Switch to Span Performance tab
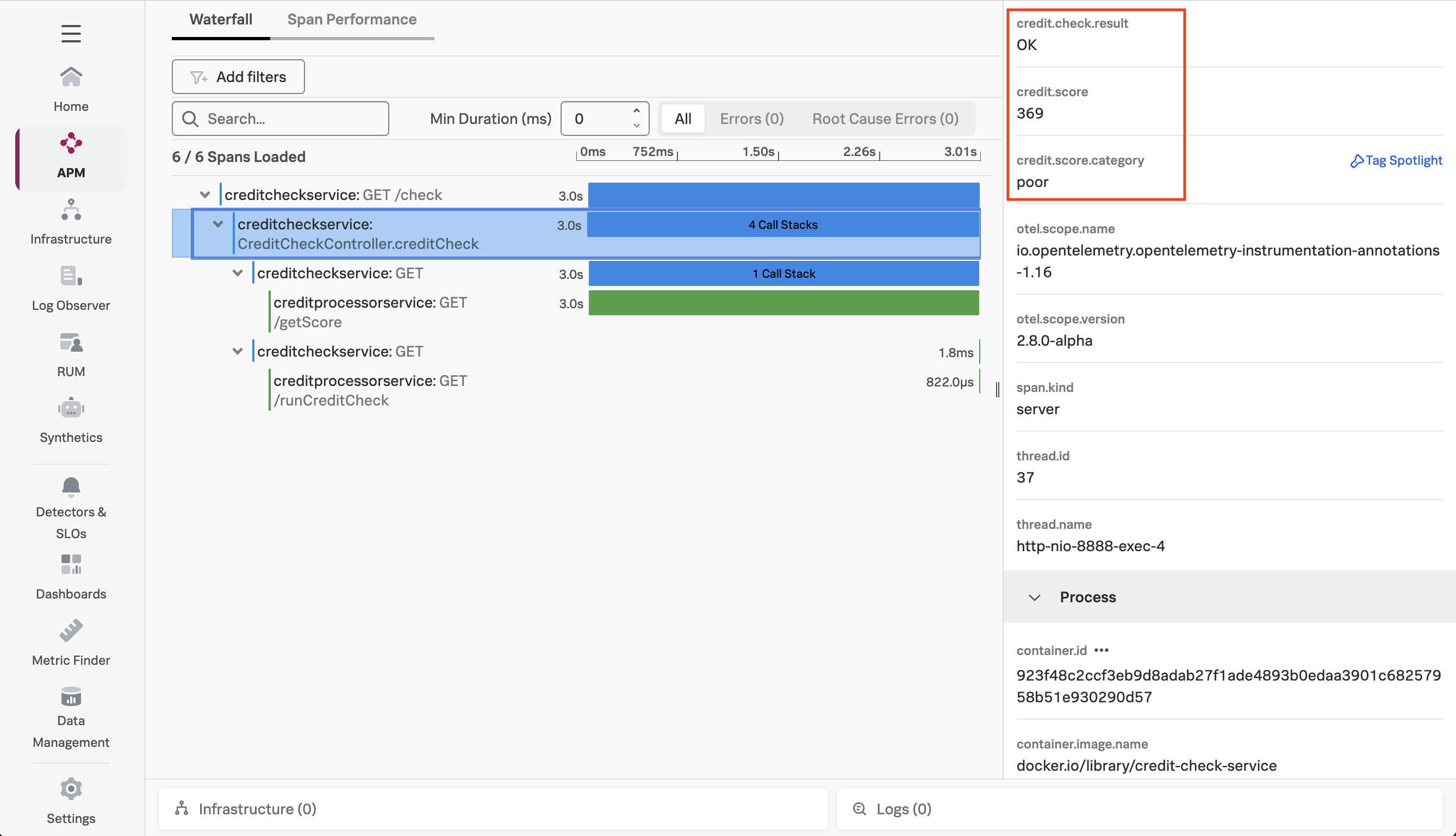1456x836 pixels. (351, 20)
